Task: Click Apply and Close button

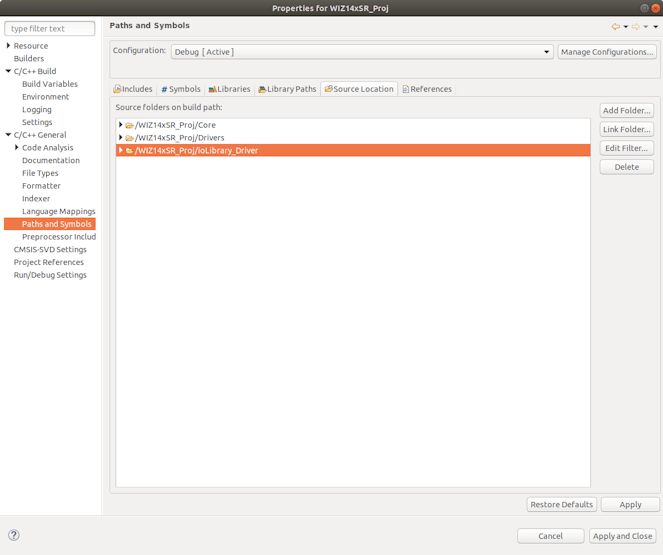Action: tap(622, 536)
